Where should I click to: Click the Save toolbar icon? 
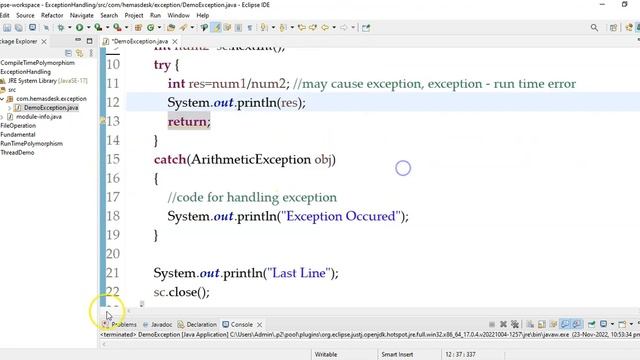(7, 28)
